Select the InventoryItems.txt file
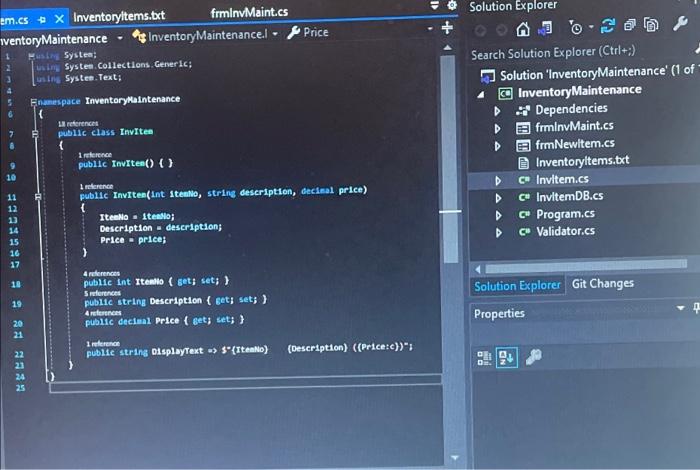 point(582,161)
